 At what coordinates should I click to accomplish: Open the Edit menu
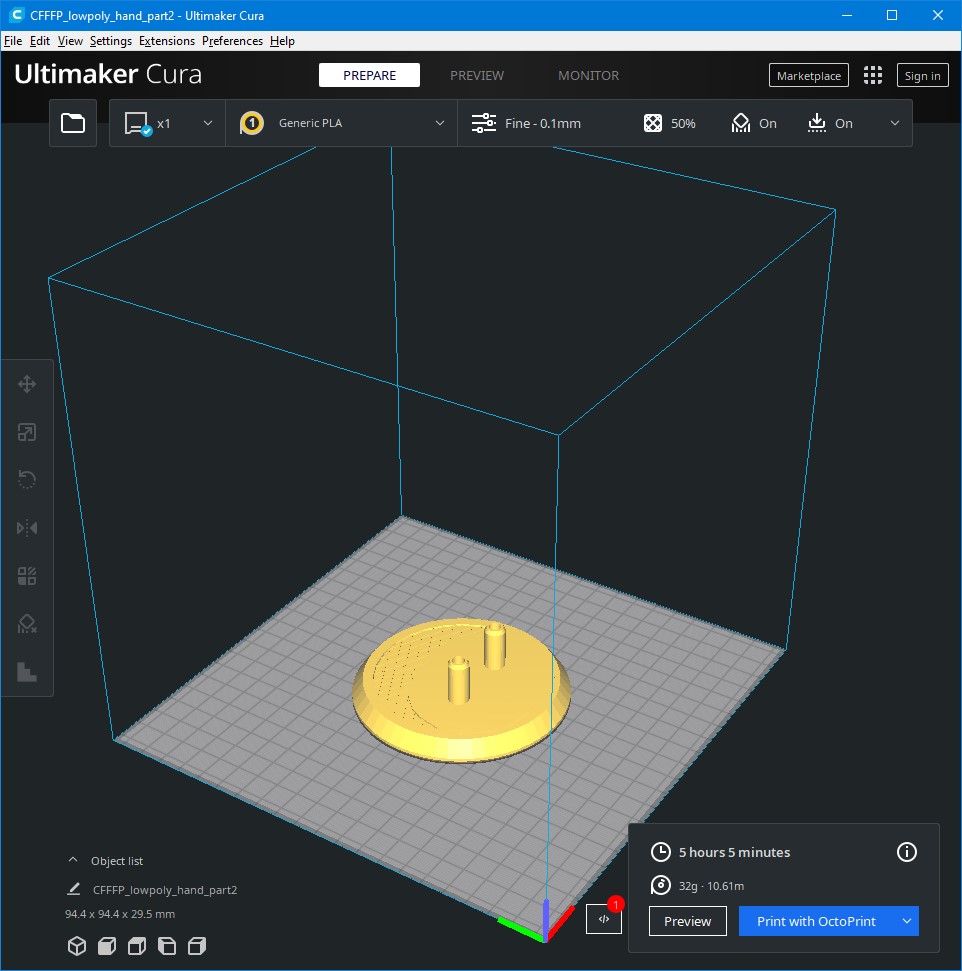[x=40, y=41]
